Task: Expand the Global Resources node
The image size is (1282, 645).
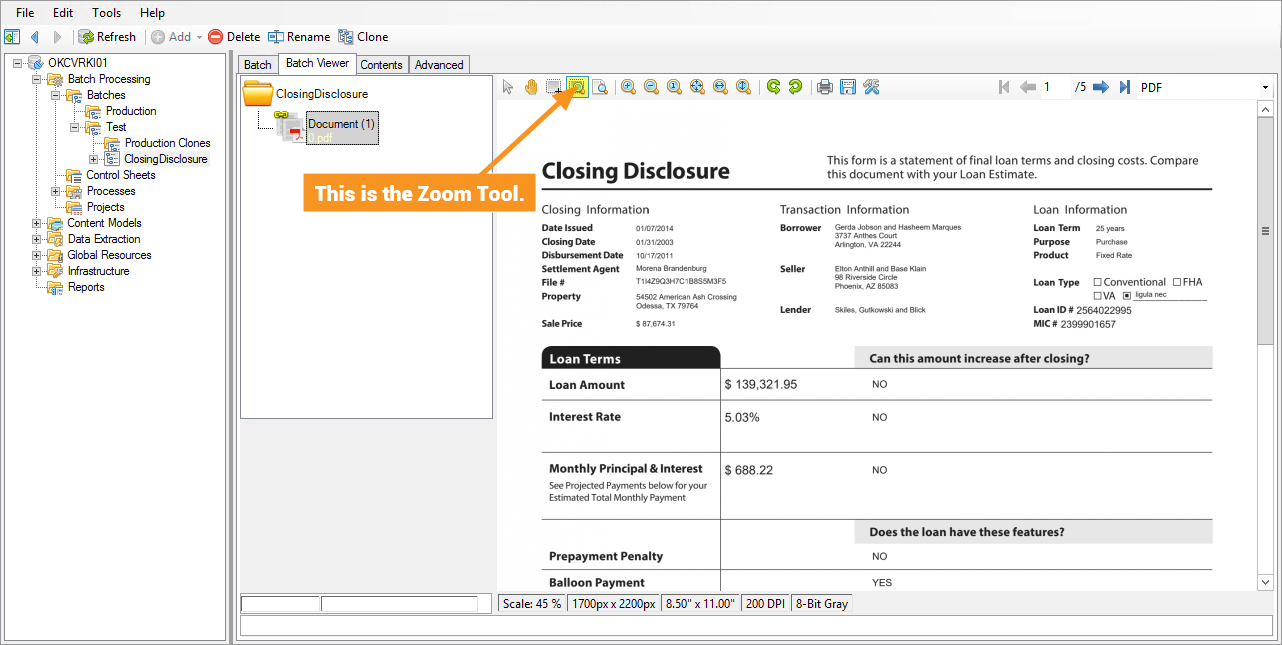Action: tap(37, 255)
